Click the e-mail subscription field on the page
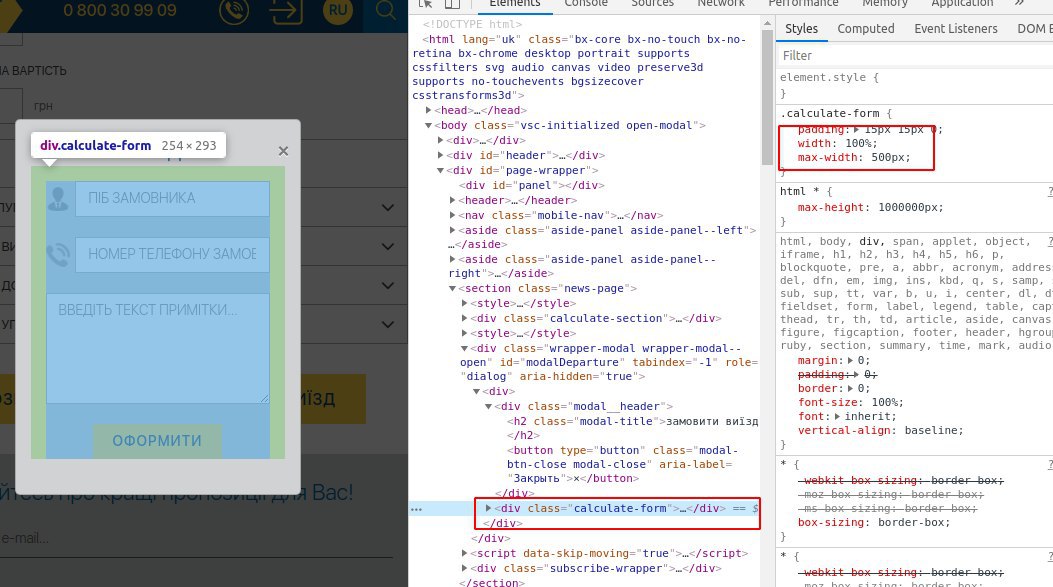 (196, 538)
